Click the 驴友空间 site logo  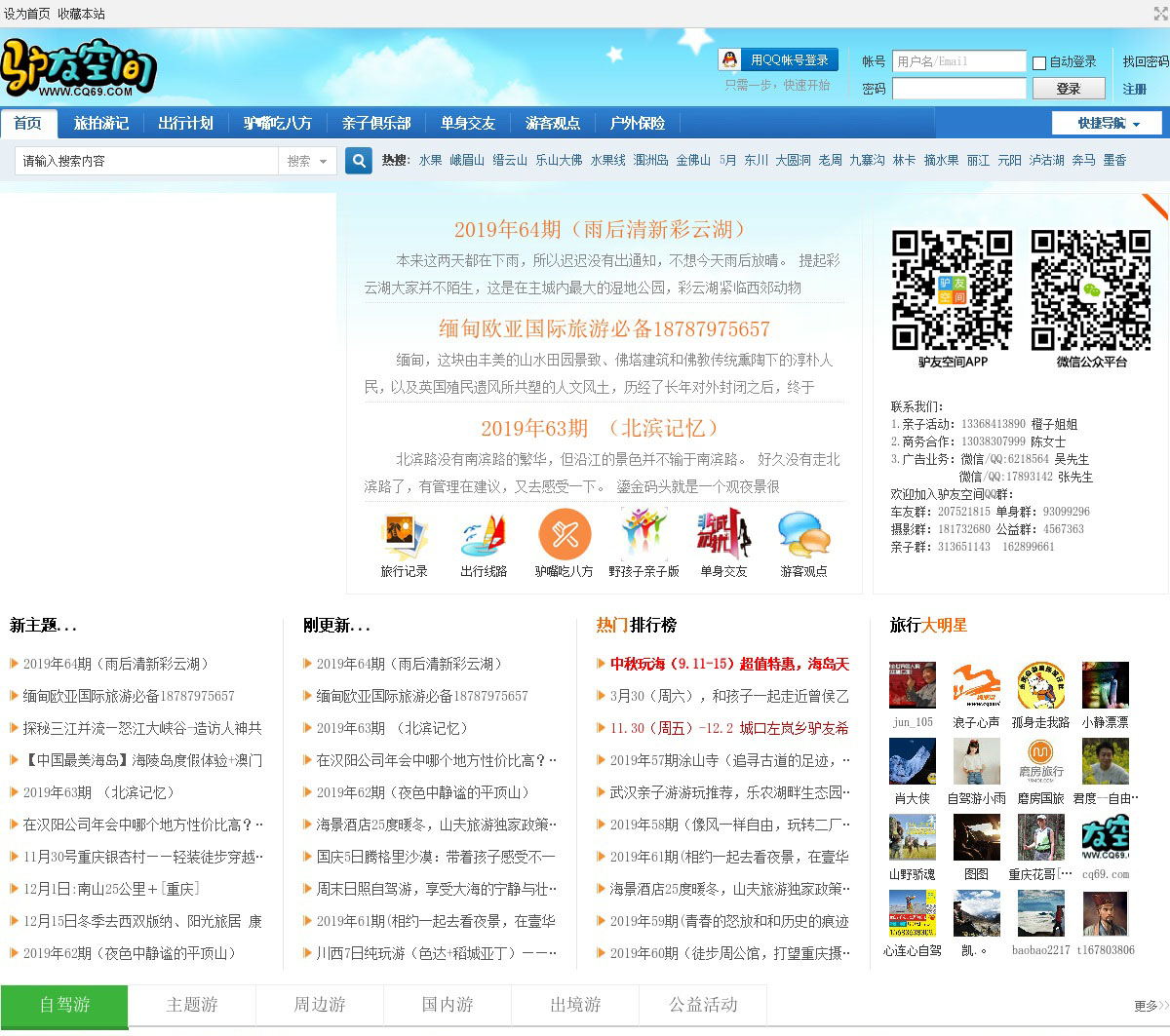(78, 68)
